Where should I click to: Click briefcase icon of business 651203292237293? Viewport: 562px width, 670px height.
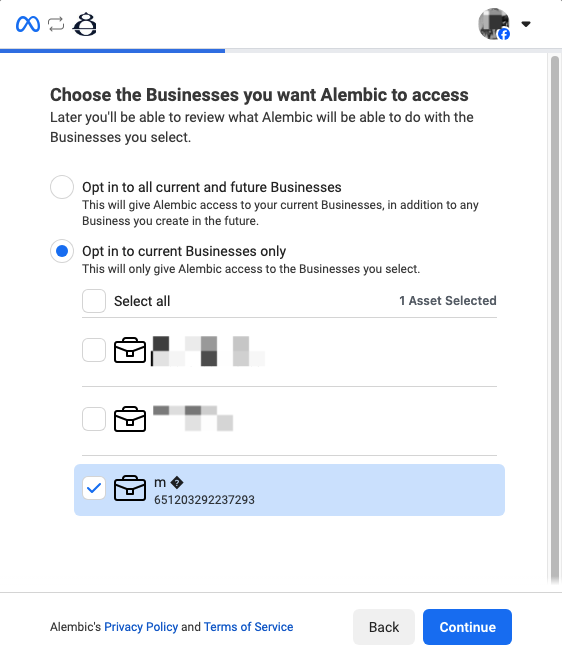click(130, 488)
